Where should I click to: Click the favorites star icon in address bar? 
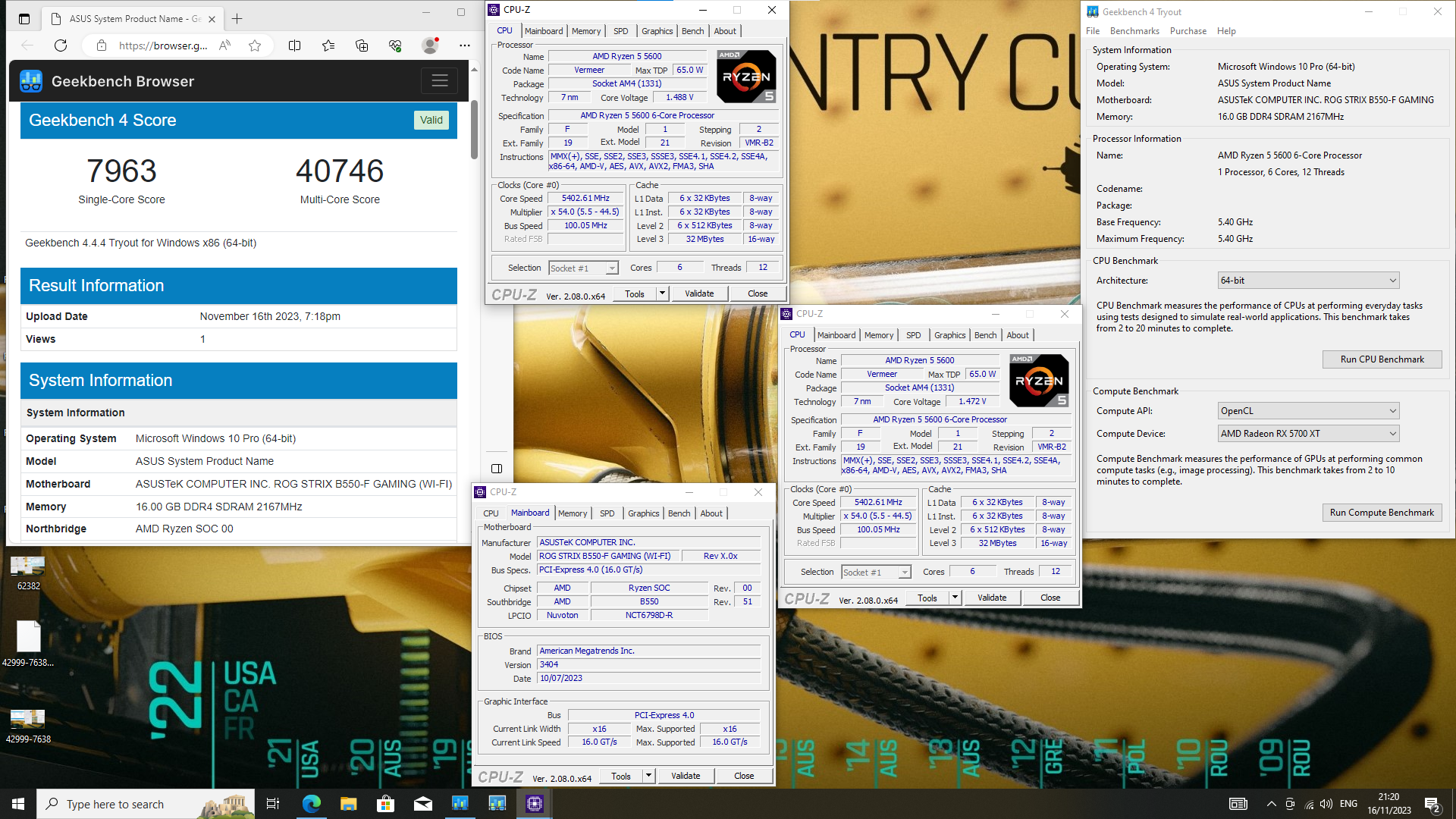point(255,45)
